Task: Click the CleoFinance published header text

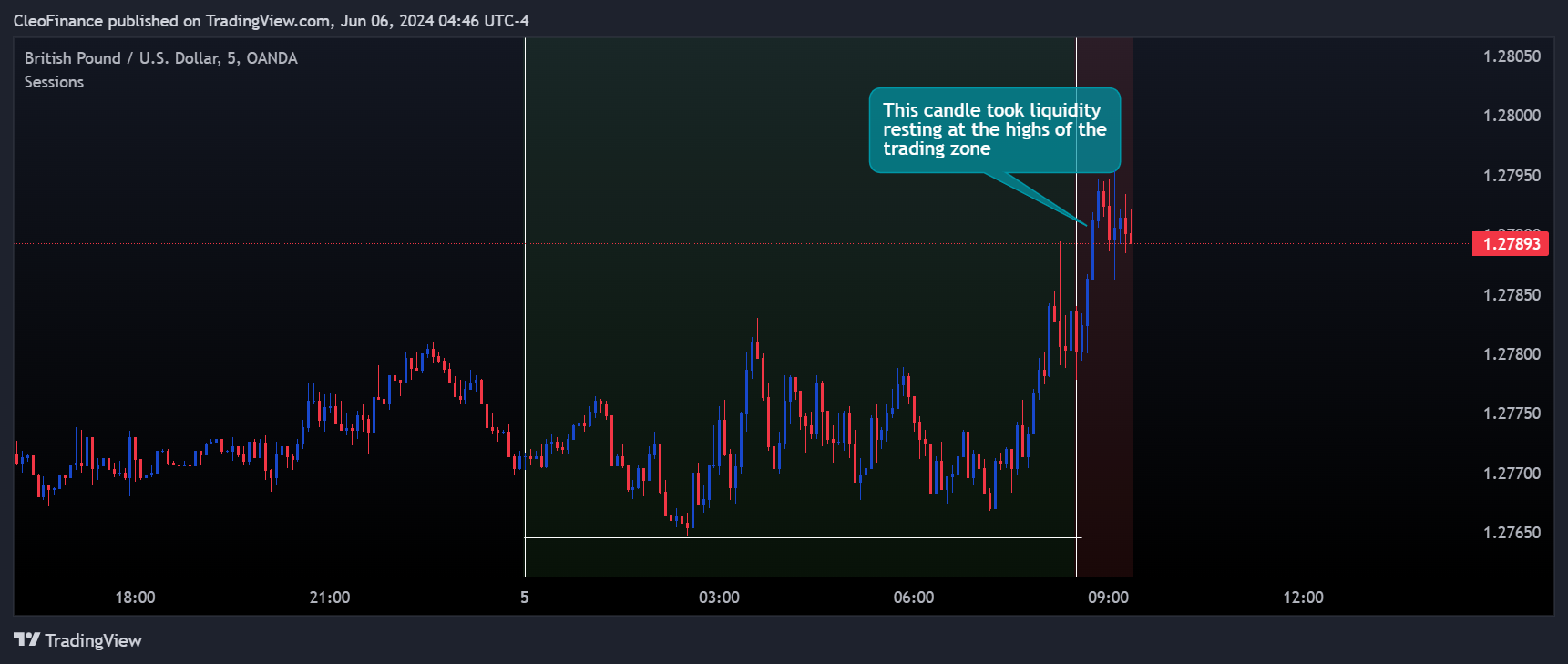Action: pyautogui.click(x=271, y=20)
